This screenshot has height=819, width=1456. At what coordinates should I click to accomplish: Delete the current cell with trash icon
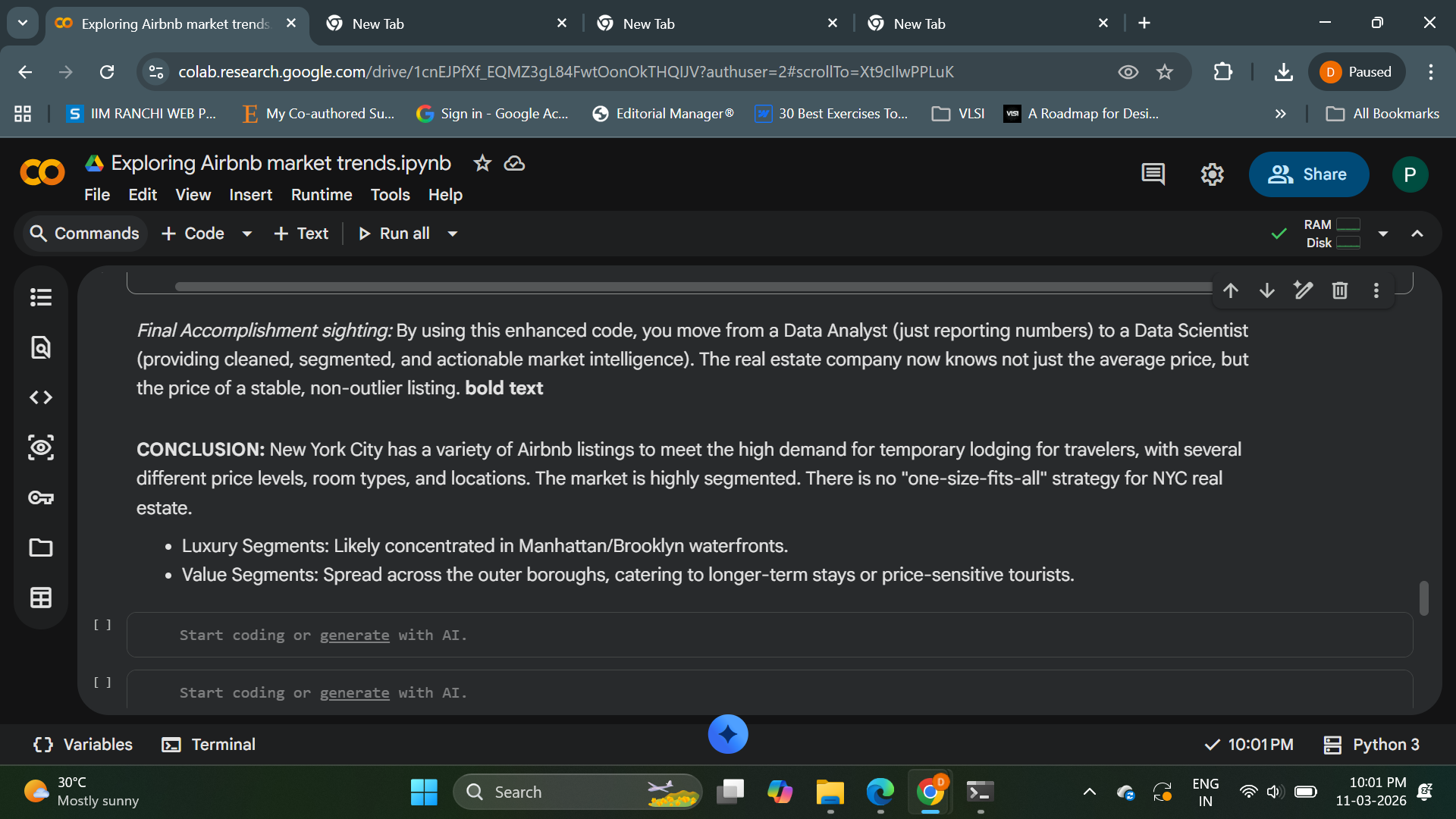coord(1340,290)
